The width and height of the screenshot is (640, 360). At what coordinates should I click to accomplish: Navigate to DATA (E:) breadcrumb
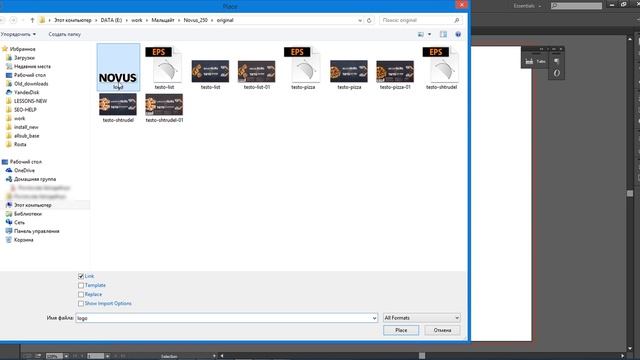coord(111,20)
